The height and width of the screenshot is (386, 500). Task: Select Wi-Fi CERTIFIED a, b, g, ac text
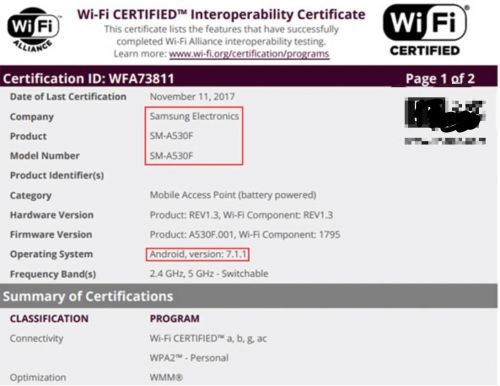pyautogui.click(x=208, y=338)
